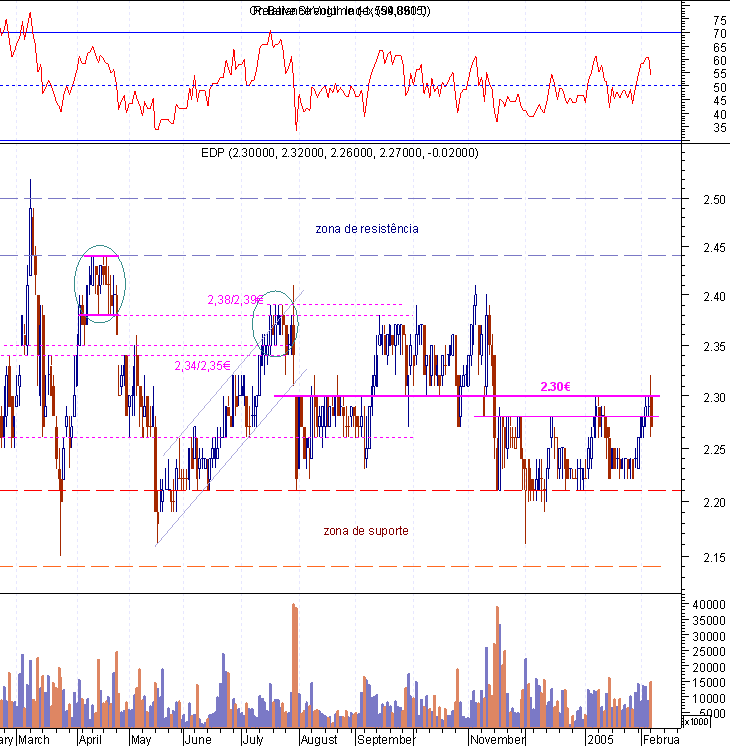
Task: Click the November label on time axis
Action: click(498, 740)
